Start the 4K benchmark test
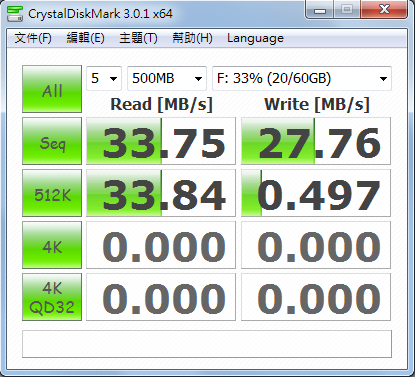Screen dimensions: 415x377 pyautogui.click(x=52, y=245)
